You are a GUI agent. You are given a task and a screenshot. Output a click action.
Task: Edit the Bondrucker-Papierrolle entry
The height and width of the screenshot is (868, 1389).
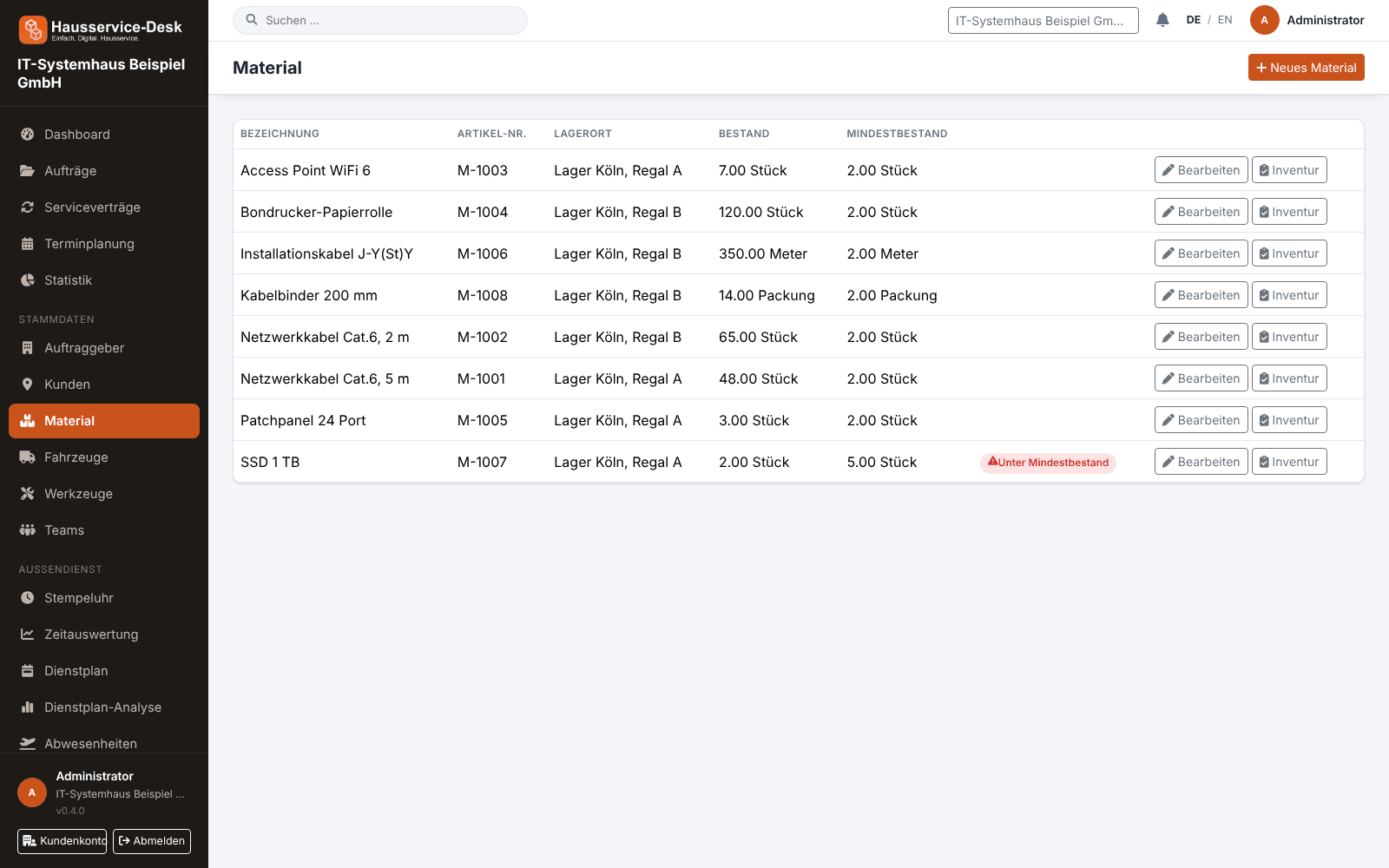[1201, 212]
